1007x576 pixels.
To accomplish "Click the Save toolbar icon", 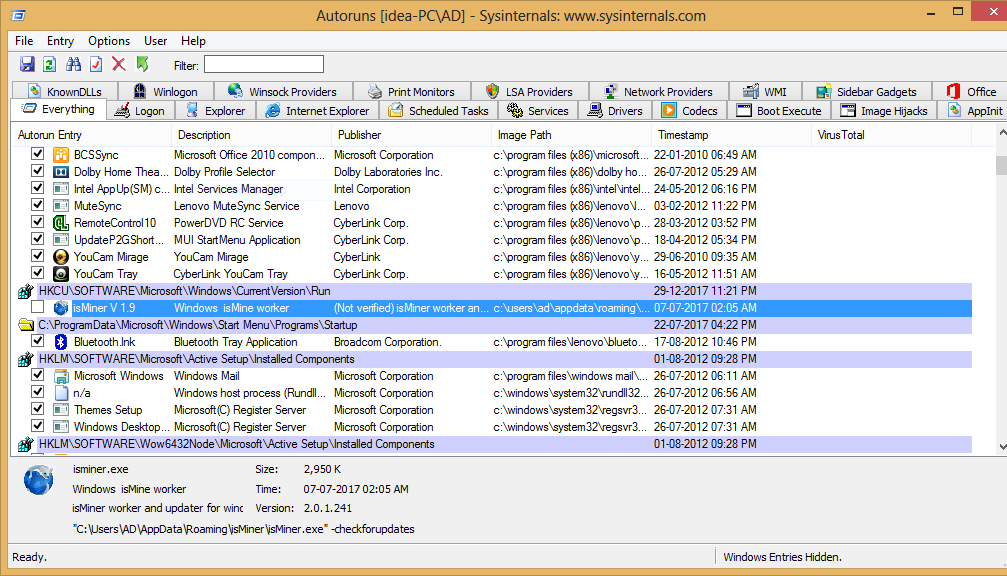I will (27, 64).
